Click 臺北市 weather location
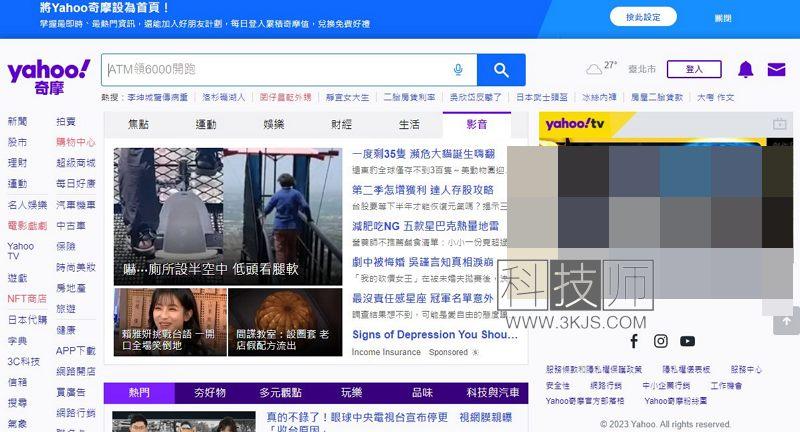The image size is (800, 432). [642, 69]
